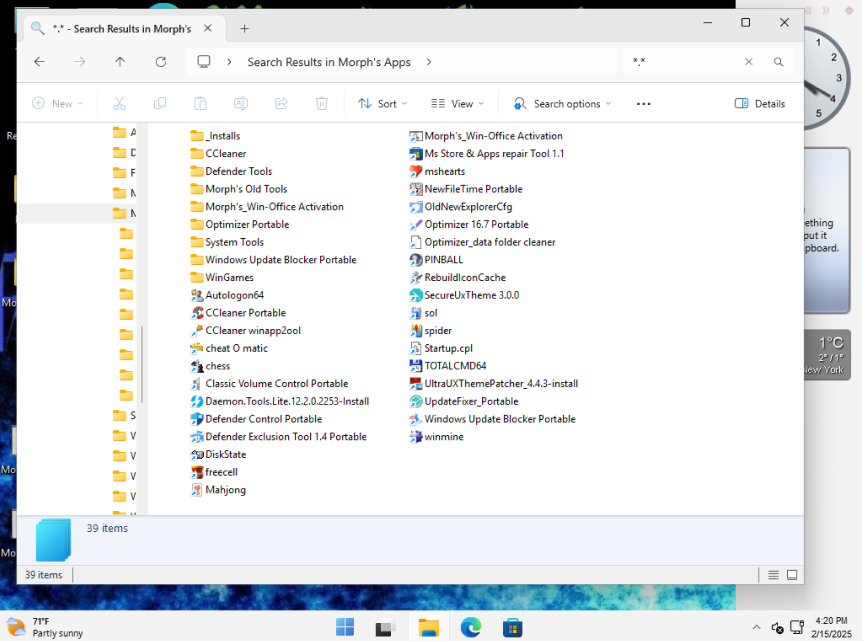Select the Autologon64 file
The width and height of the screenshot is (862, 641).
[227, 295]
